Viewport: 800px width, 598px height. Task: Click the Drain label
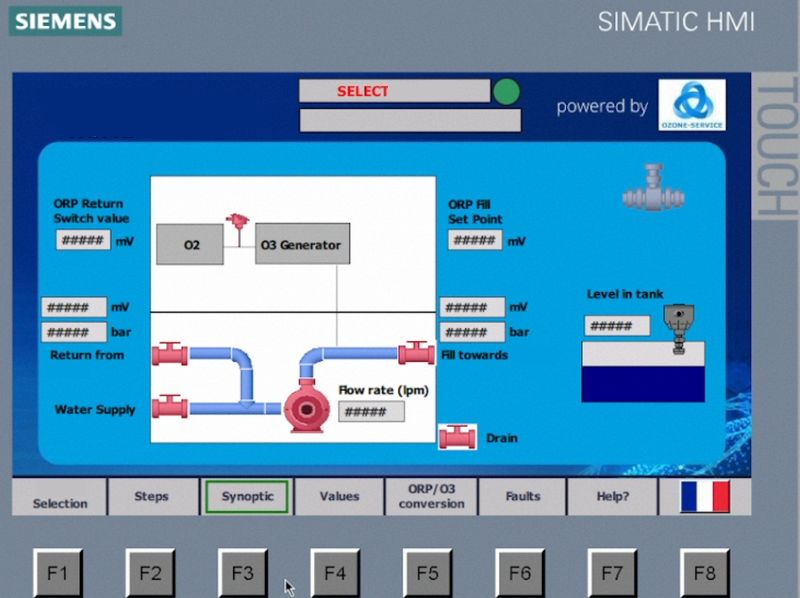tap(502, 438)
